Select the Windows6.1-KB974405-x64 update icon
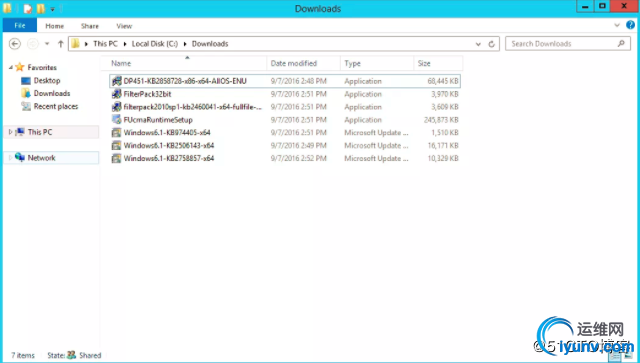Screen dimensions: 640x363 click(116, 133)
